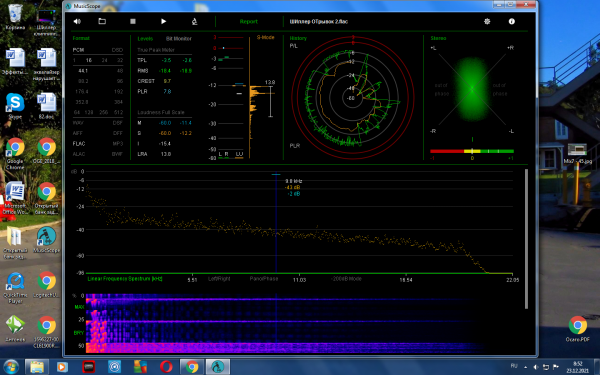Open Windows Explorer from the taskbar
The image size is (600, 375).
(x=37, y=367)
